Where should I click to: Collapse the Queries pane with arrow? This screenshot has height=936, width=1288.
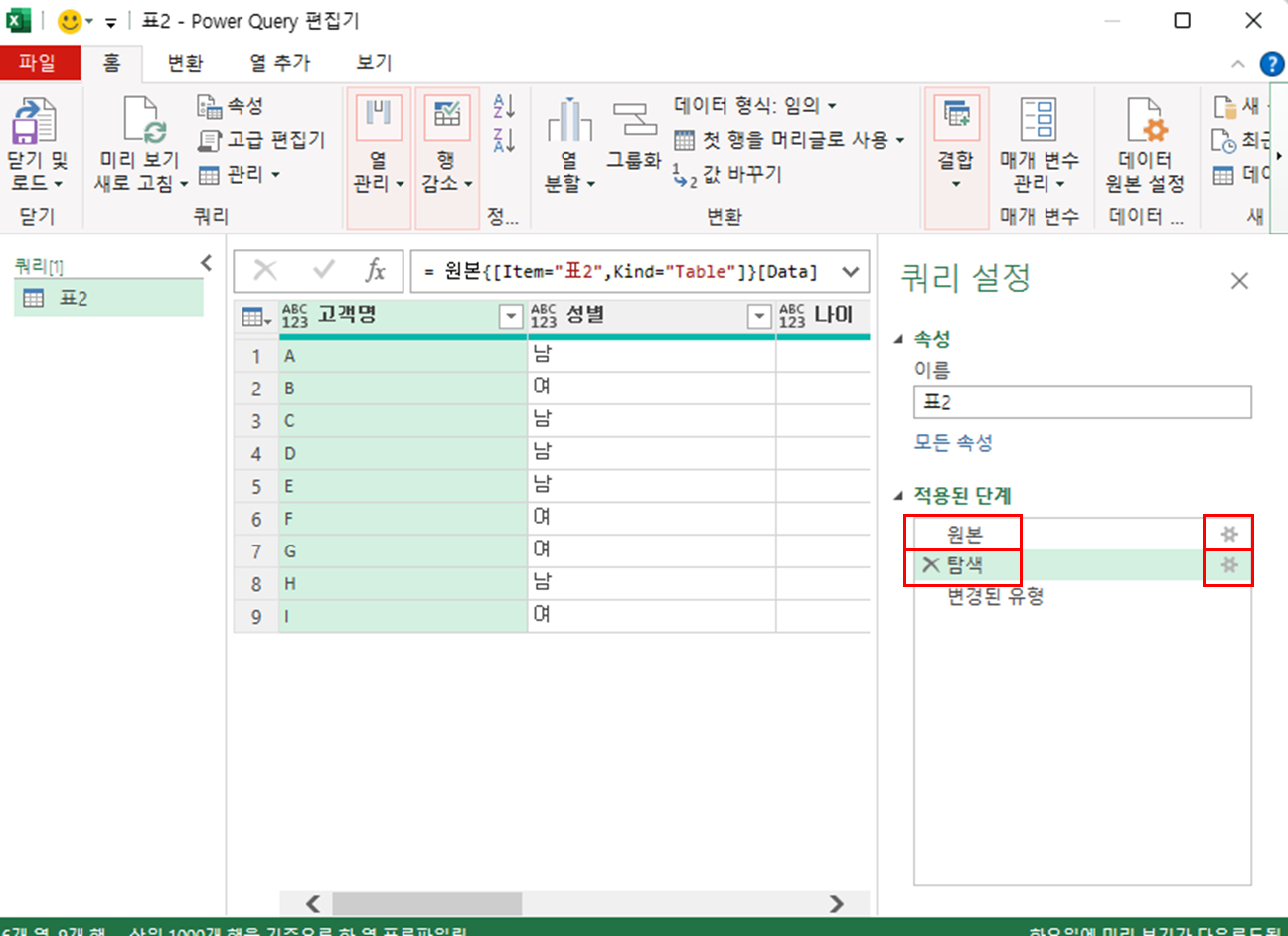pos(206,263)
